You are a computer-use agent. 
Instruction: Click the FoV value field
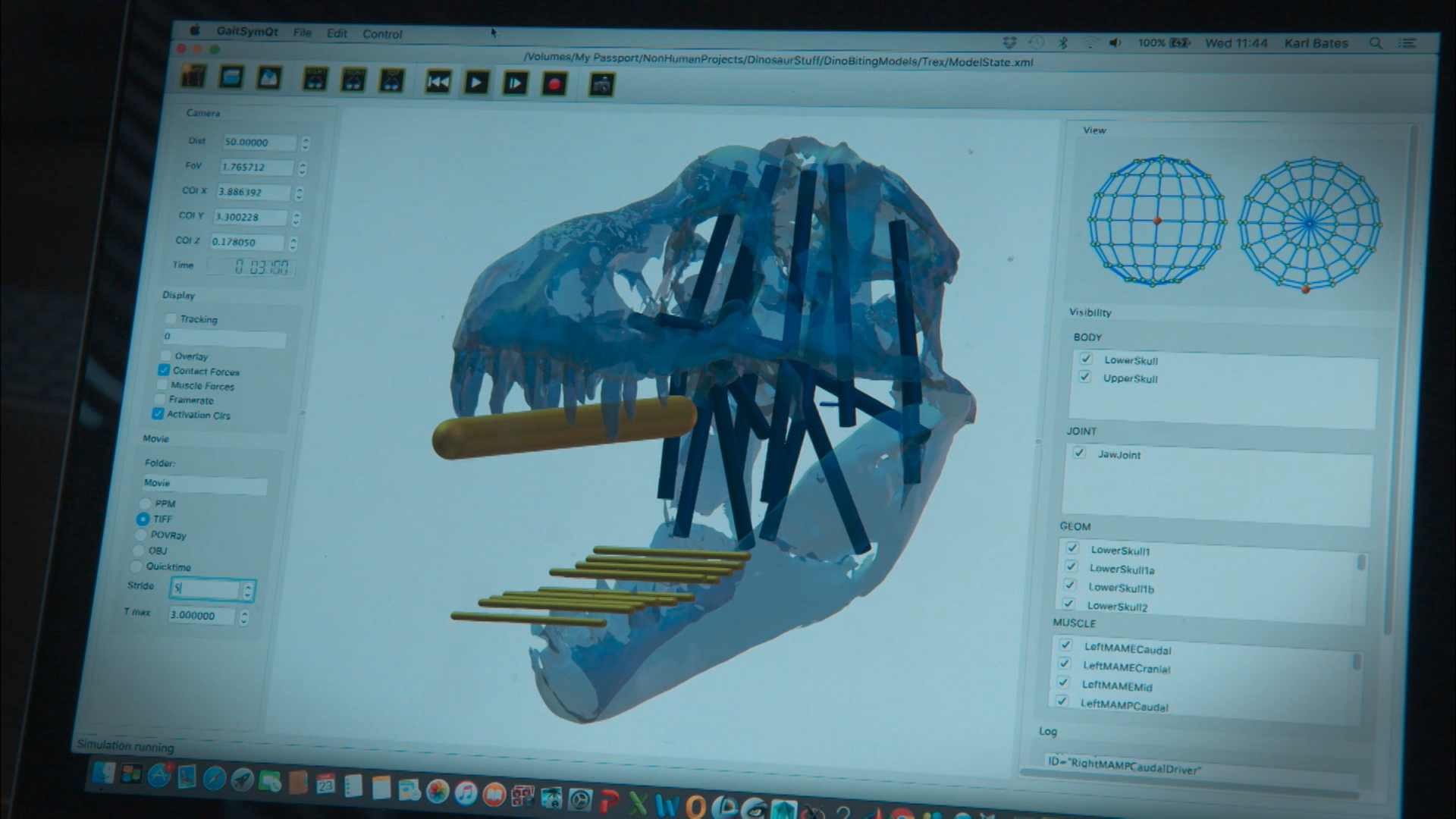point(256,168)
